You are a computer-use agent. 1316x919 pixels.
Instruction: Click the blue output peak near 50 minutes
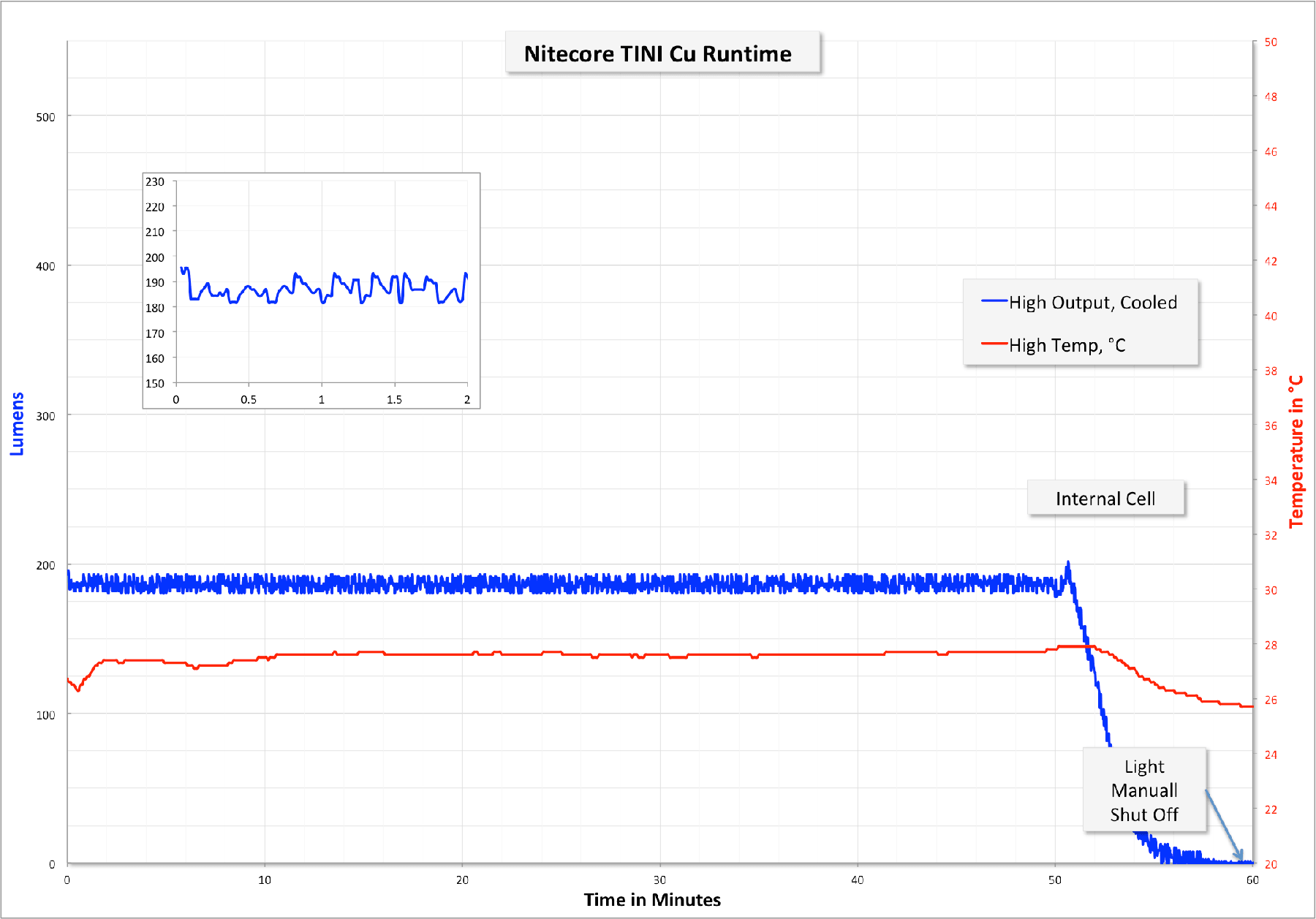click(x=1068, y=564)
